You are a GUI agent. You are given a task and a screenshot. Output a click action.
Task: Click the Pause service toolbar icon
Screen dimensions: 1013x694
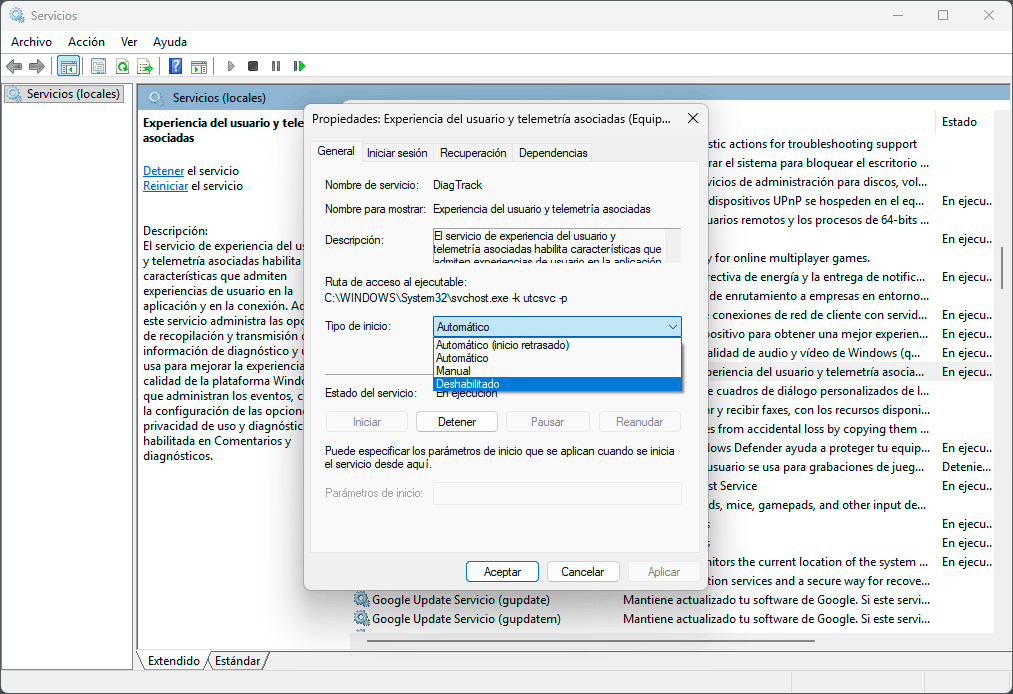pyautogui.click(x=276, y=66)
